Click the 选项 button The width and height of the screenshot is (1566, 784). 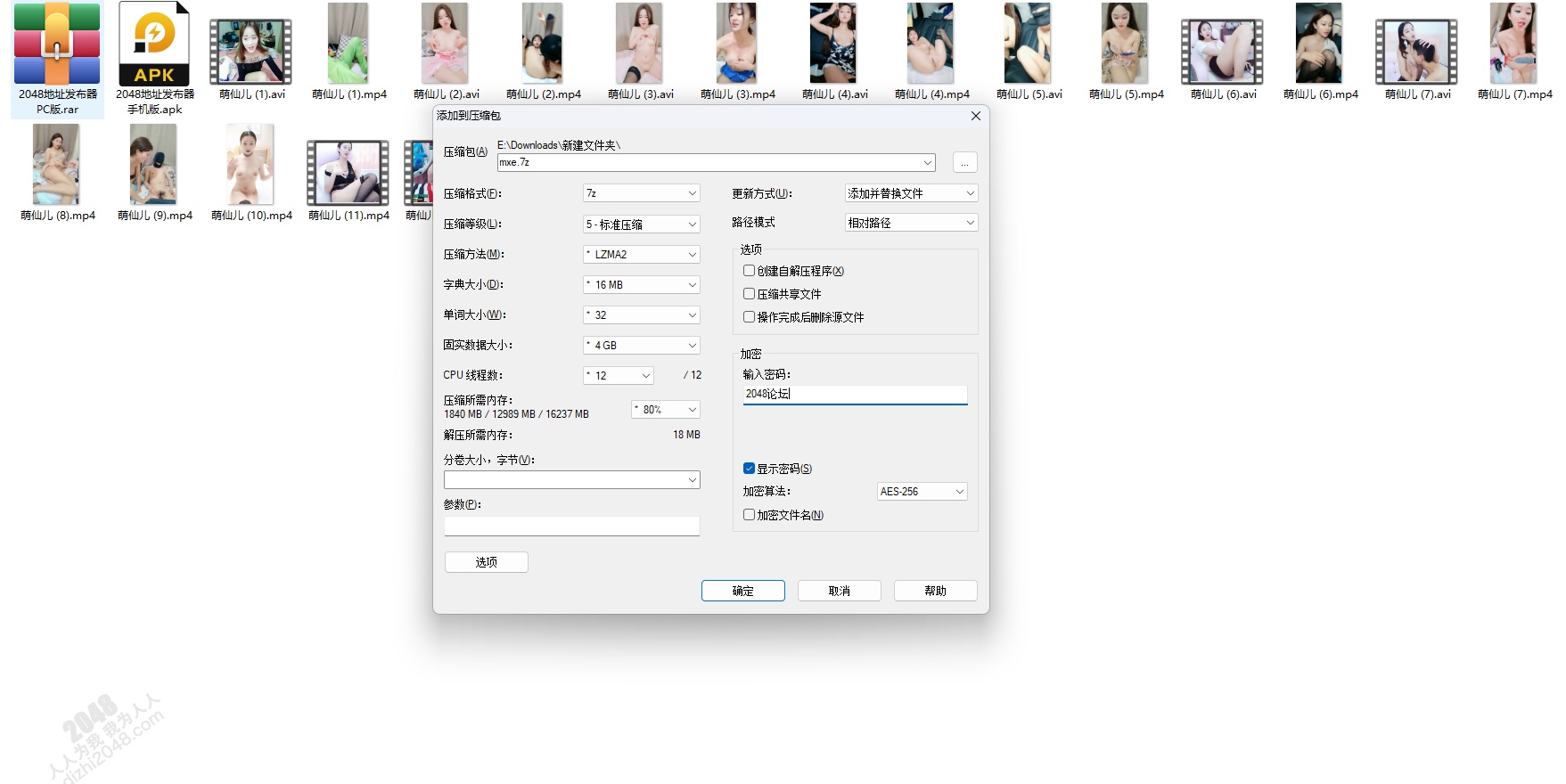(486, 562)
